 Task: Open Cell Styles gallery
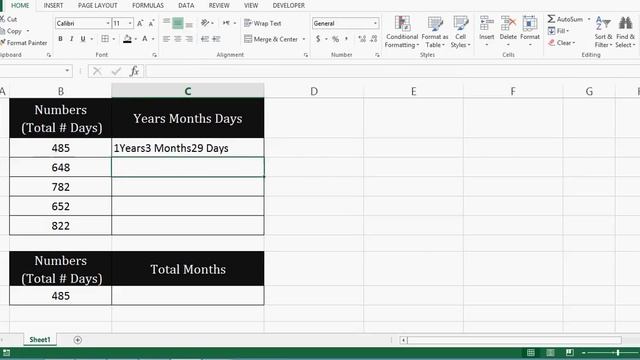(x=460, y=32)
